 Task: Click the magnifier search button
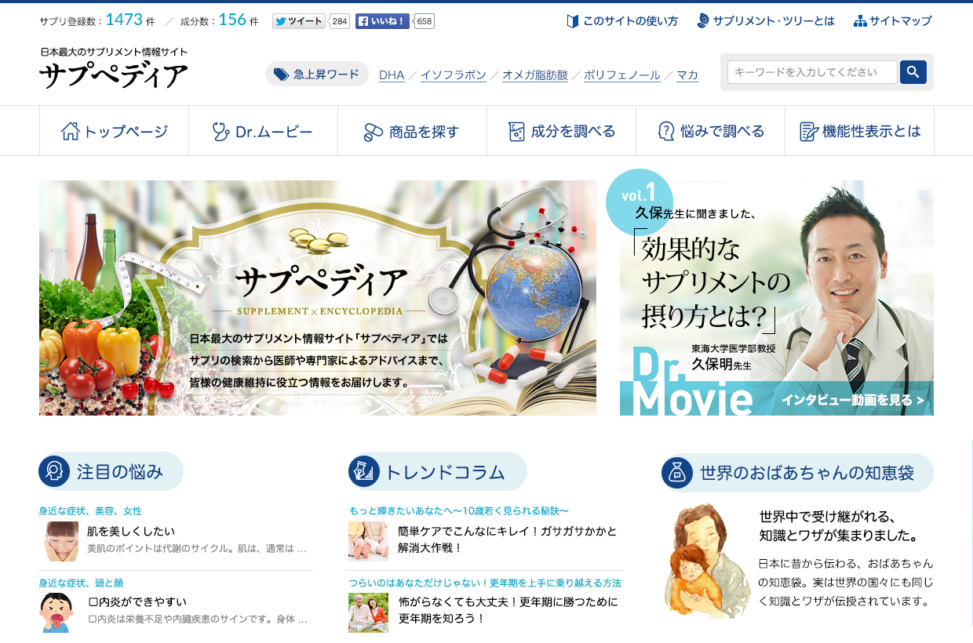coord(912,72)
